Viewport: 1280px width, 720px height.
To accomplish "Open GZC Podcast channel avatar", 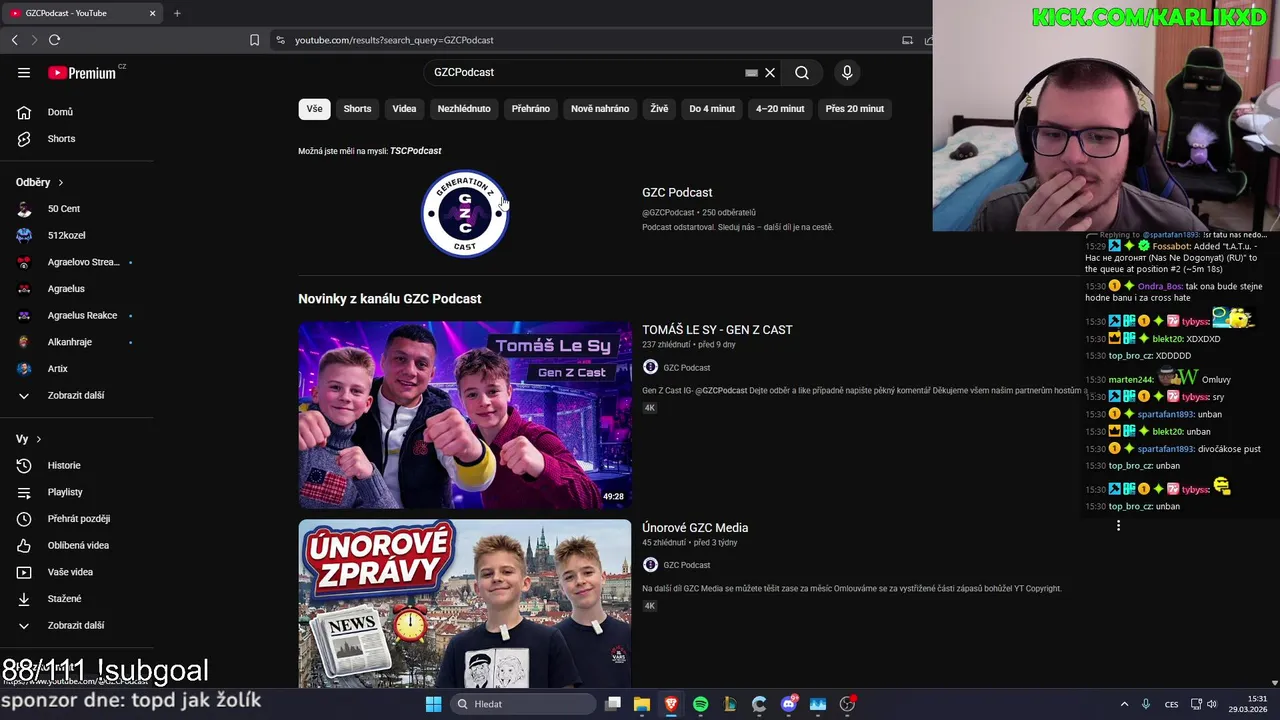I will (465, 214).
